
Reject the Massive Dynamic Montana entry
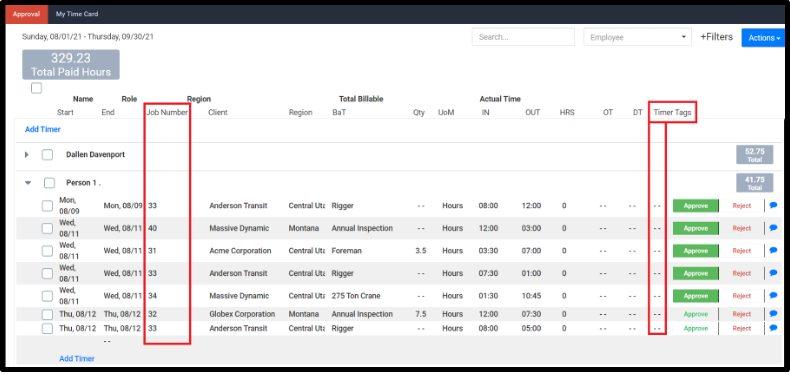click(742, 228)
